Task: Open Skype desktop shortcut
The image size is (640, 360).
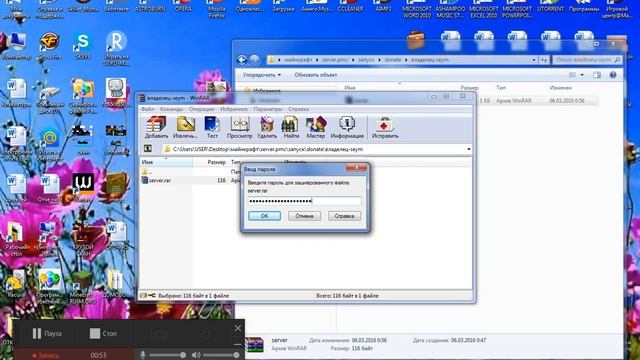Action: [83, 46]
